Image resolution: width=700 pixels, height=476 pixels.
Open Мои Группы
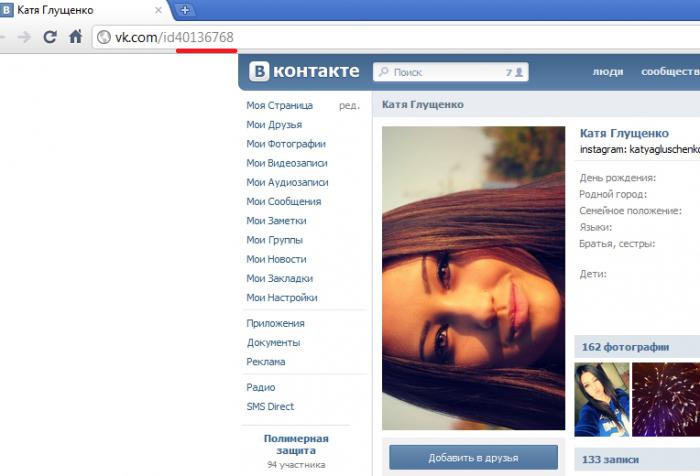(x=275, y=240)
